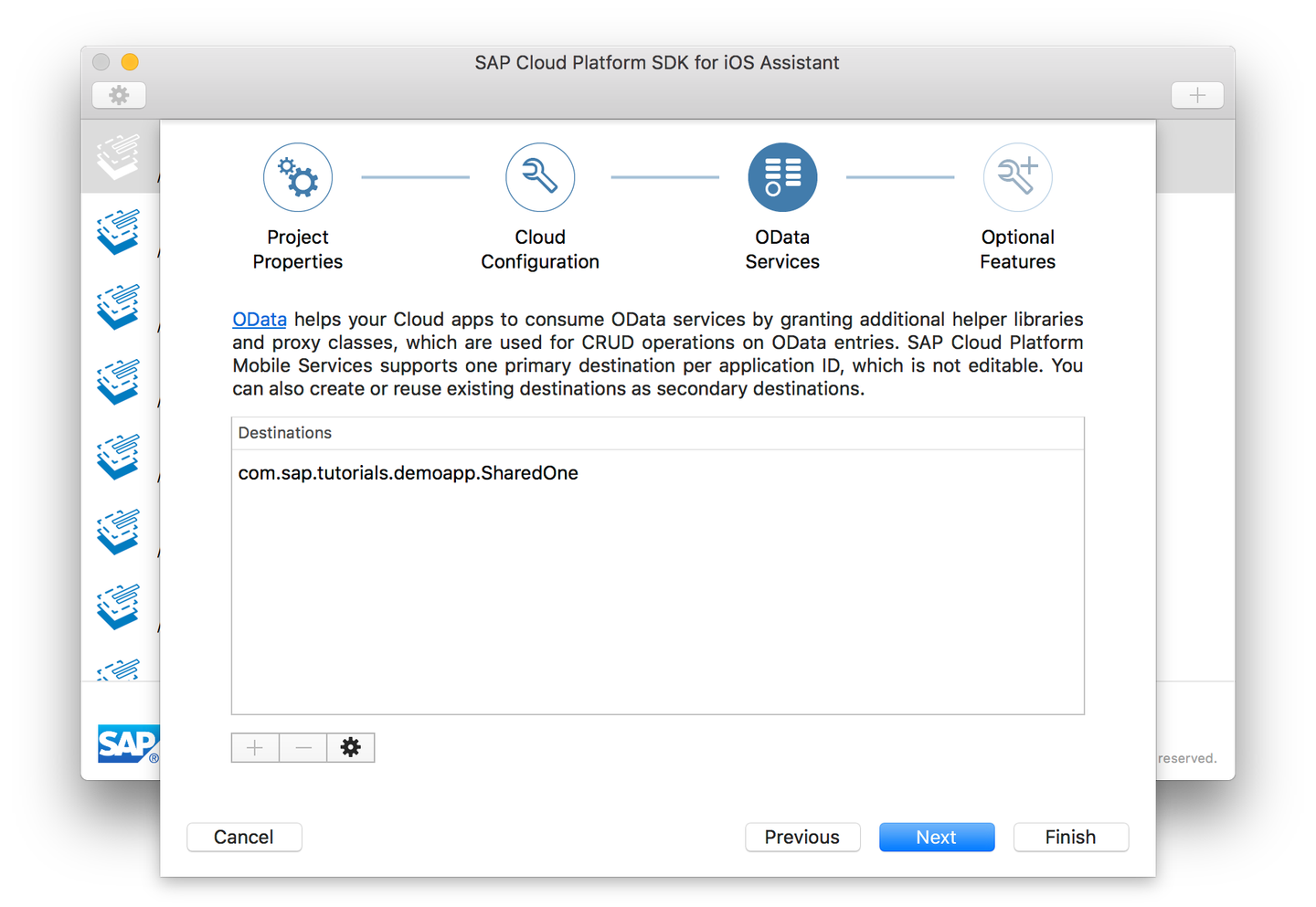
Task: Click the OData Services step icon
Action: tap(782, 177)
